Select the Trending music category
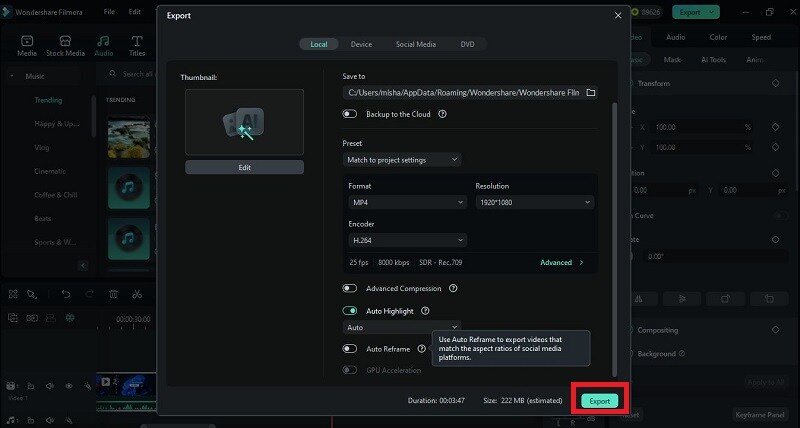This screenshot has height=428, width=800. [48, 100]
